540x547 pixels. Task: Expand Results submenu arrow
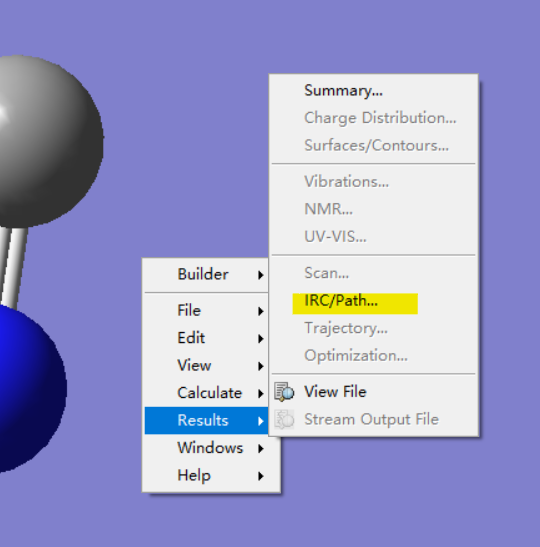261,421
